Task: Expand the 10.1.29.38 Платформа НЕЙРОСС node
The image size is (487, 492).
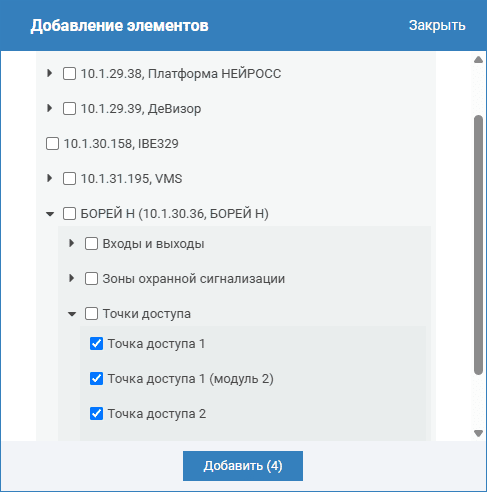Action: pos(50,73)
